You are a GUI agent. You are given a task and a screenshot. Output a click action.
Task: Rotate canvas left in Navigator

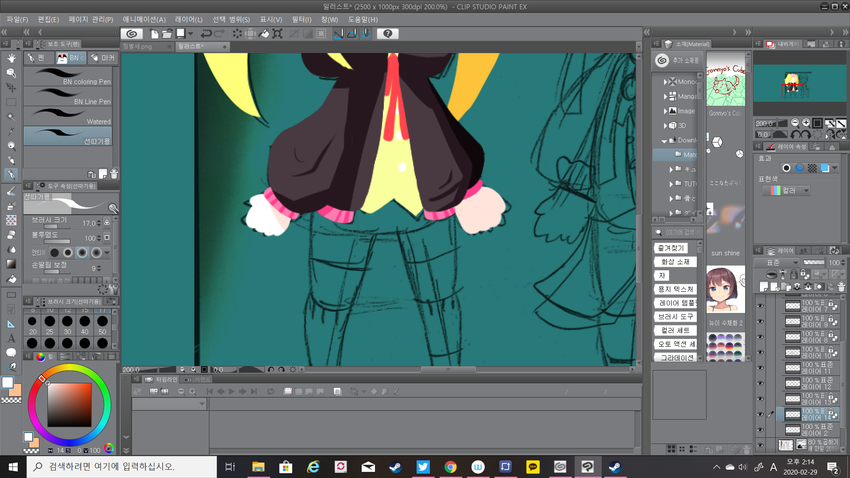(796, 134)
